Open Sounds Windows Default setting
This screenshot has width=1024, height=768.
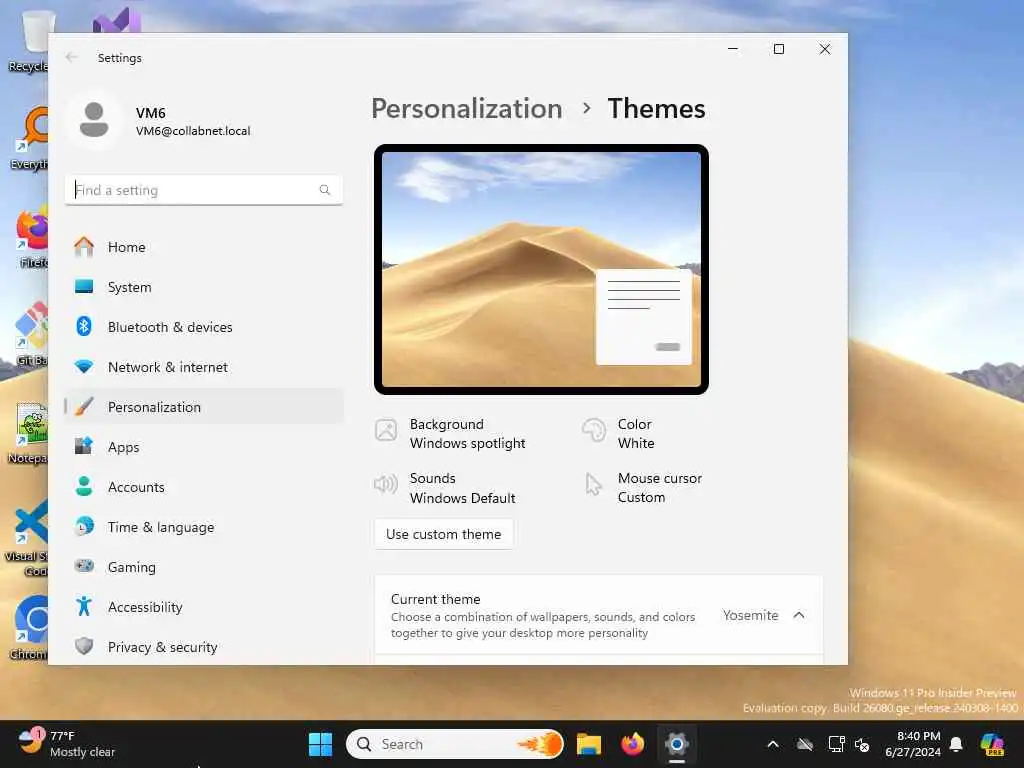pos(445,488)
